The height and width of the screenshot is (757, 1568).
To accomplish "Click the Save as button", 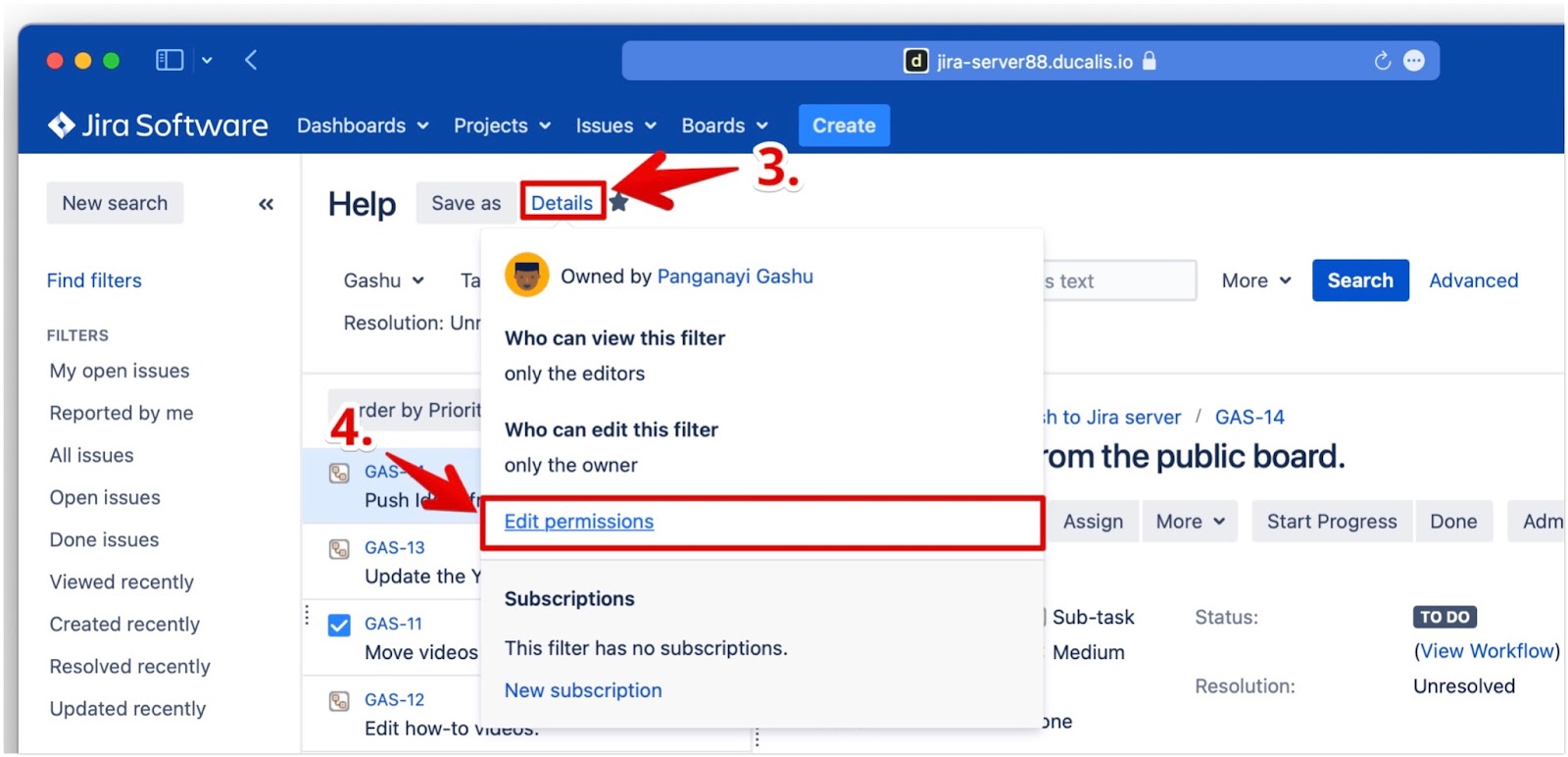I will click(x=465, y=203).
